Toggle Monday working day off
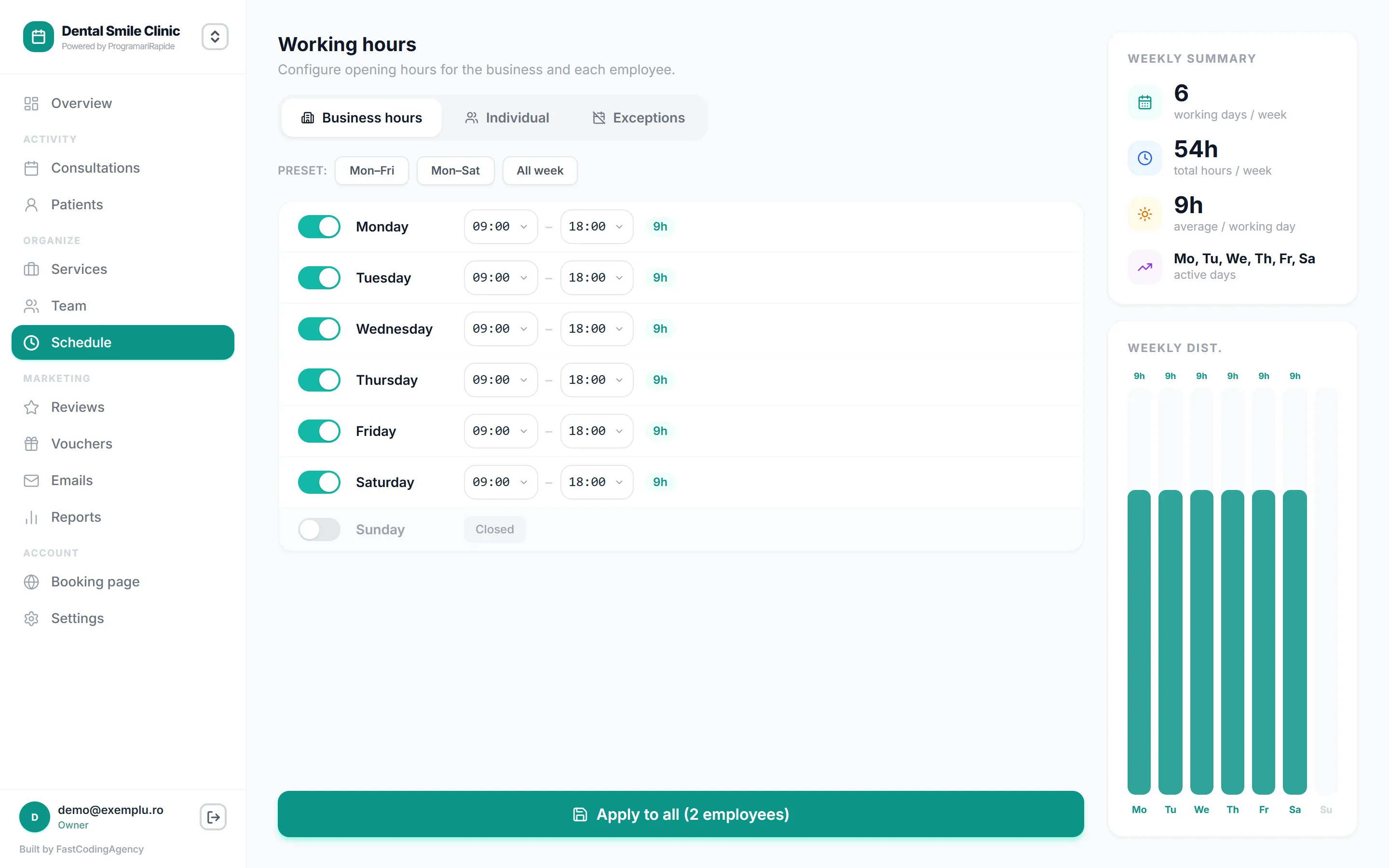Screen dimensions: 1389x868 pos(319,227)
